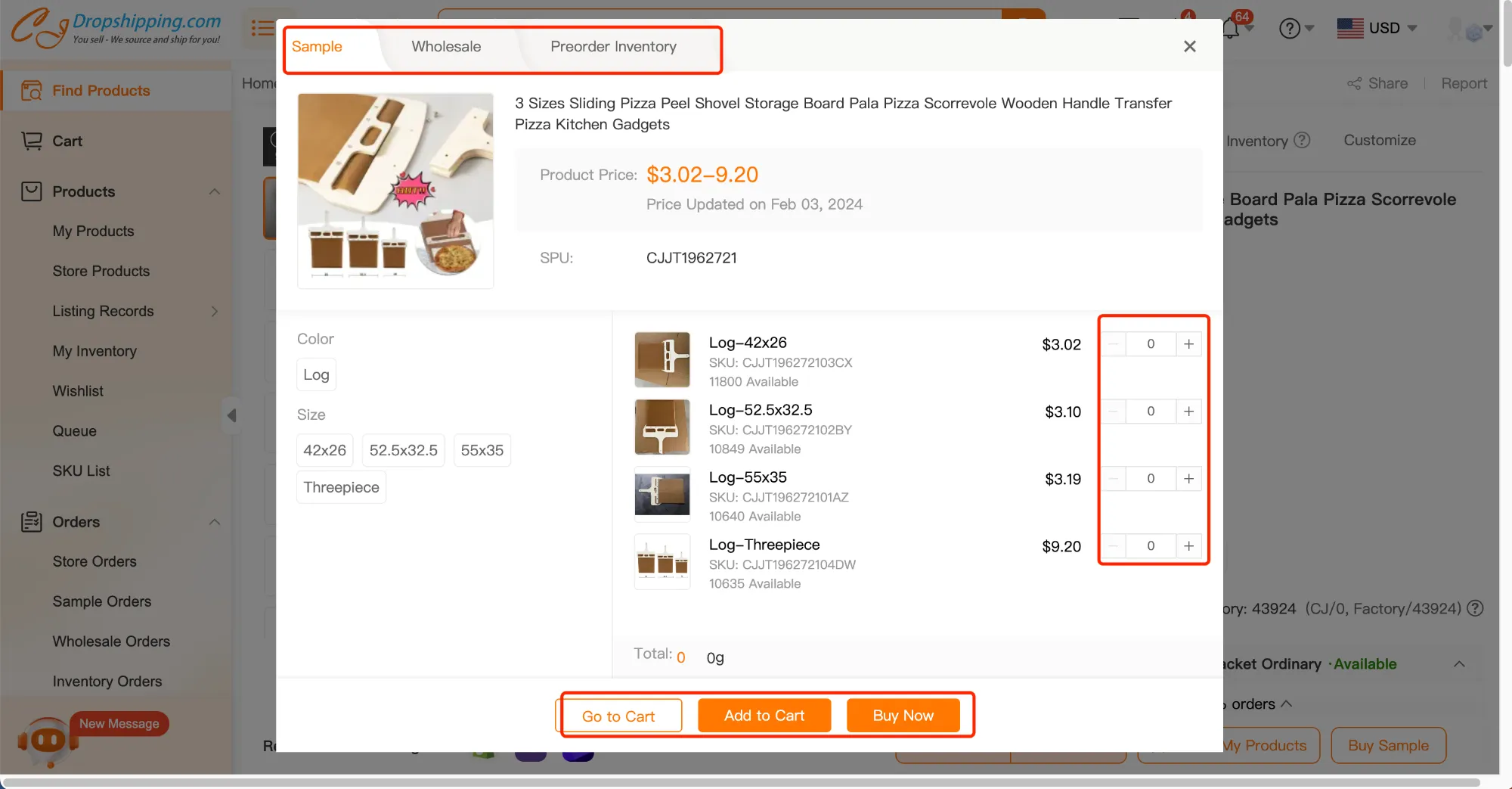Open the New Message chatbot icon
The height and width of the screenshot is (789, 1512).
tap(48, 739)
